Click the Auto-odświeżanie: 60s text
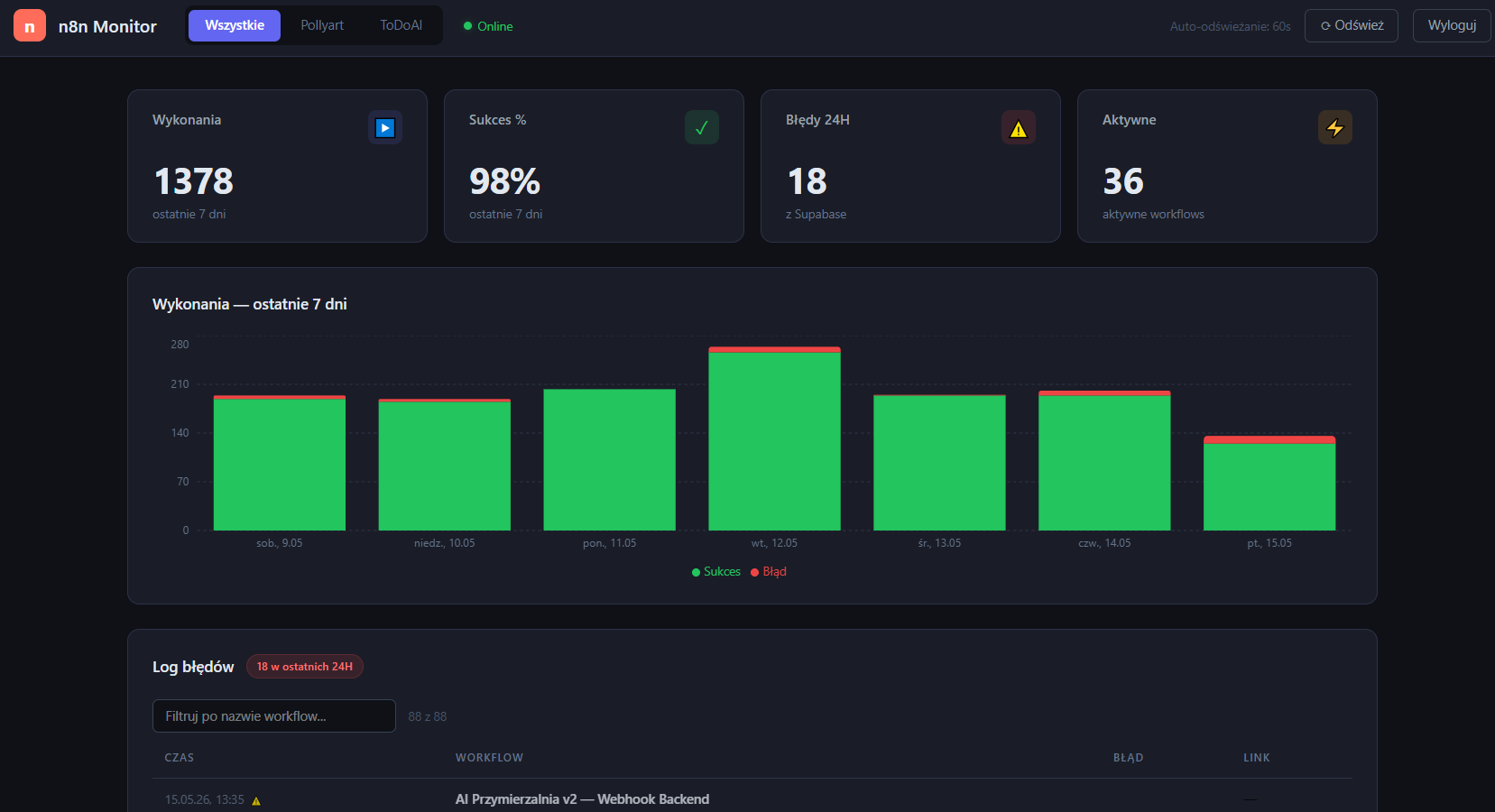Viewport: 1495px width, 812px height. point(1231,26)
